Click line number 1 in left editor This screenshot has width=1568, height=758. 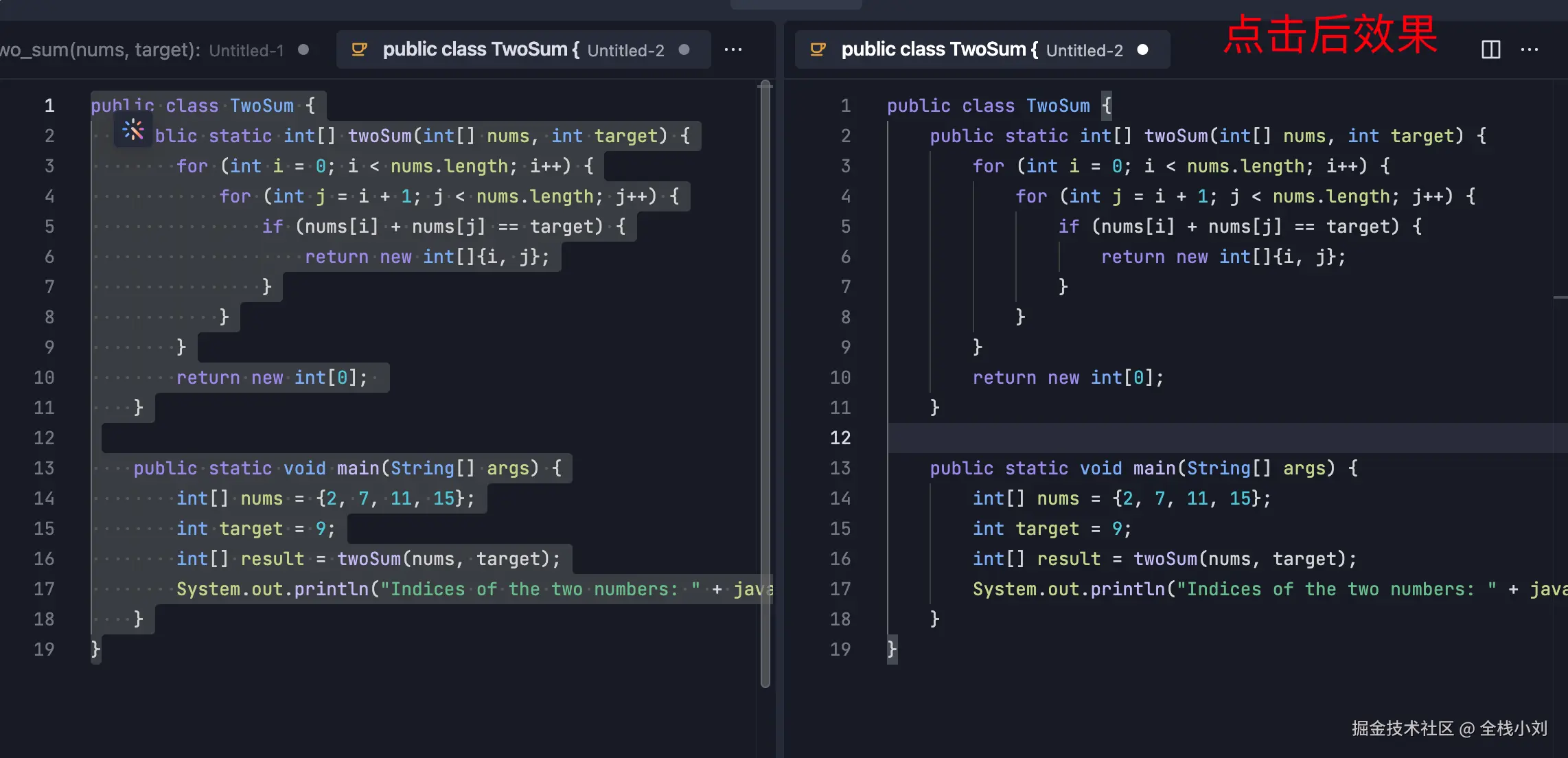pos(49,106)
